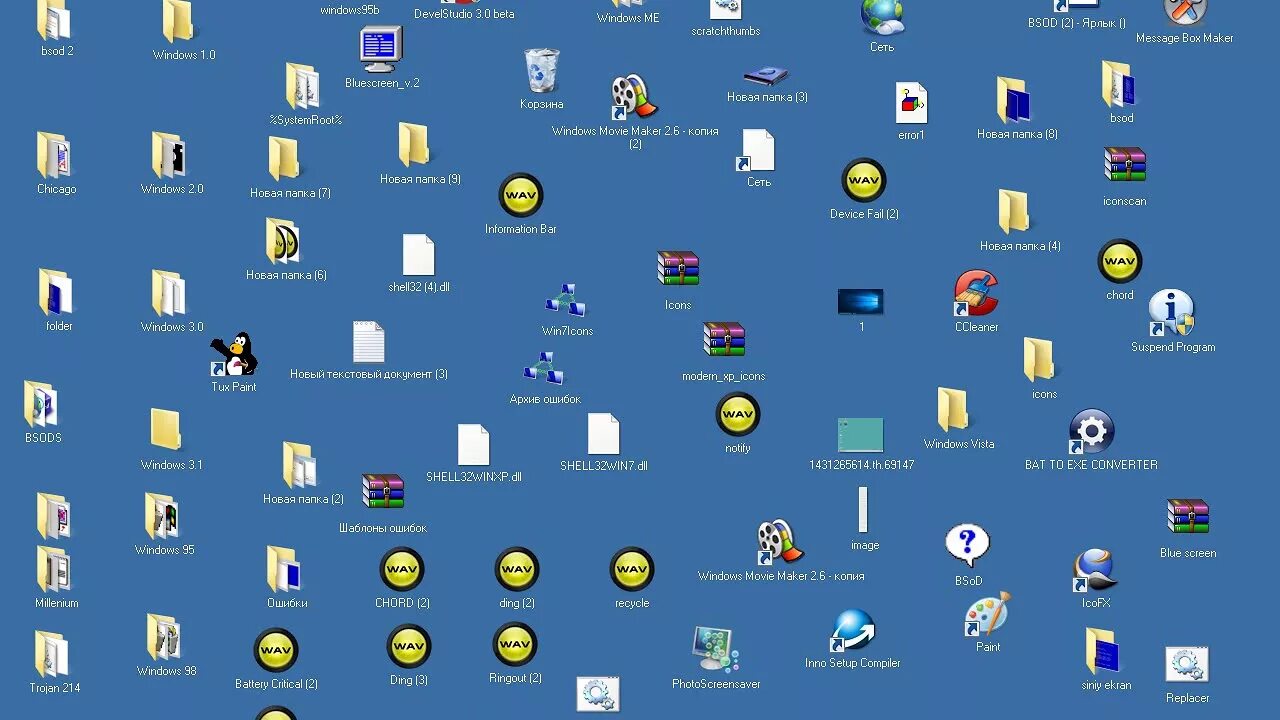Screen dimensions: 1280x720
Task: Open the siniy ekran folder
Action: [x=1104, y=652]
